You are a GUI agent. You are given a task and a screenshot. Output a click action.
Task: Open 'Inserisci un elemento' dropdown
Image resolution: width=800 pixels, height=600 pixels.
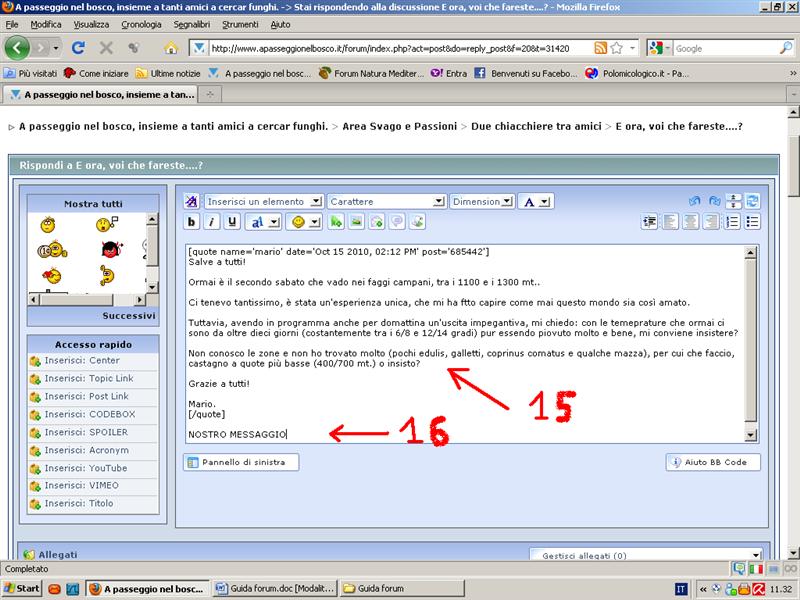point(264,201)
